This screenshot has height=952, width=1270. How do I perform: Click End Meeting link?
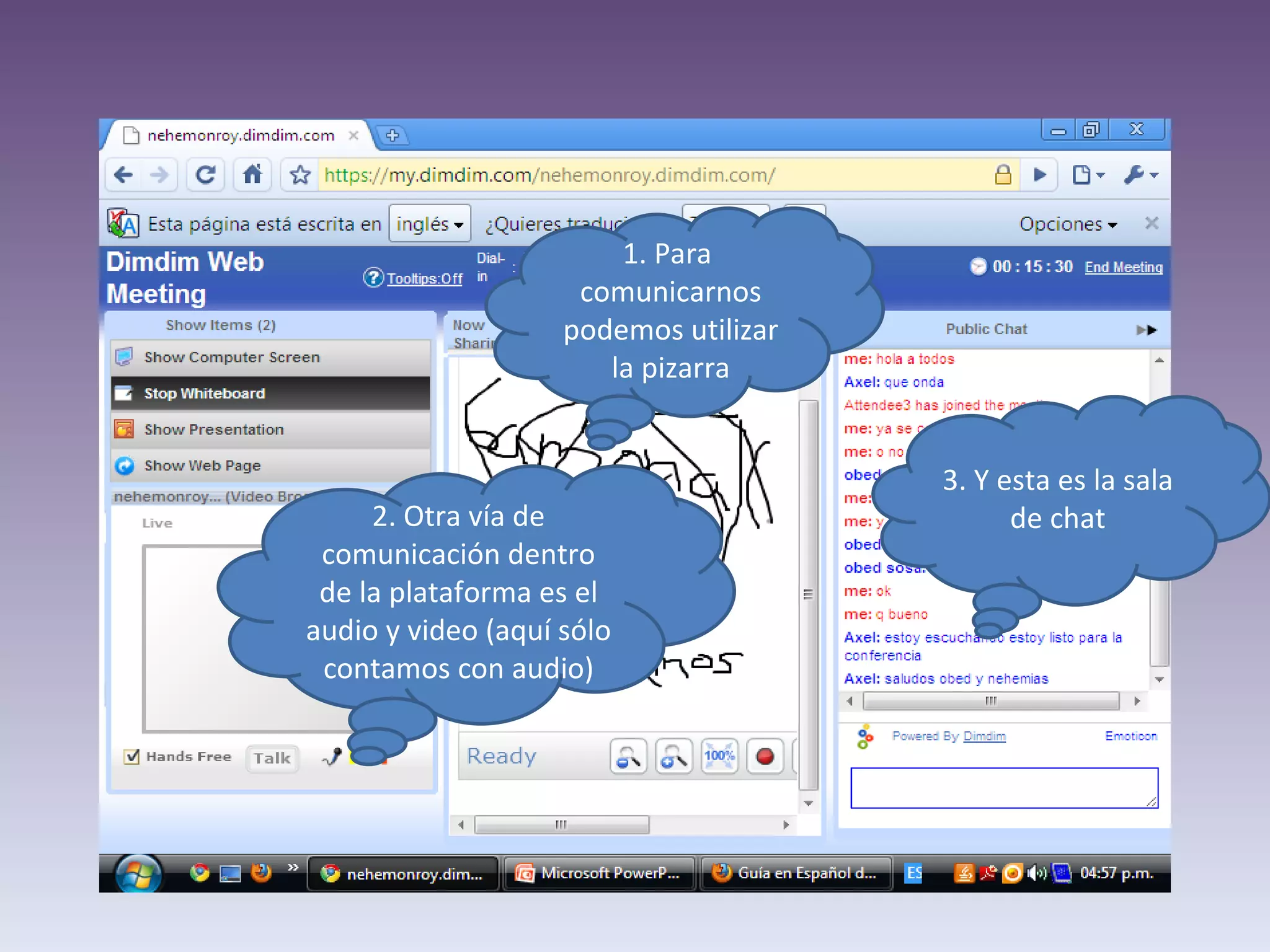(1124, 267)
